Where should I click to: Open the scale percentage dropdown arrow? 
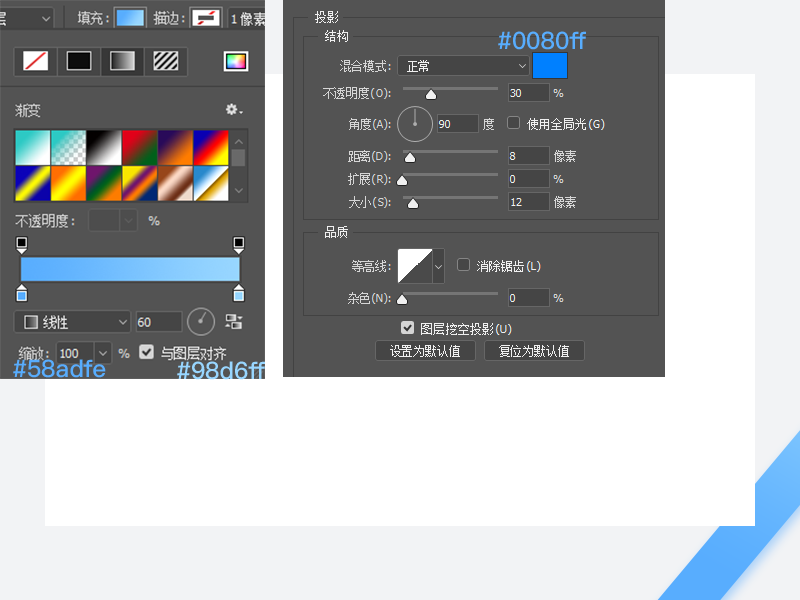point(103,353)
